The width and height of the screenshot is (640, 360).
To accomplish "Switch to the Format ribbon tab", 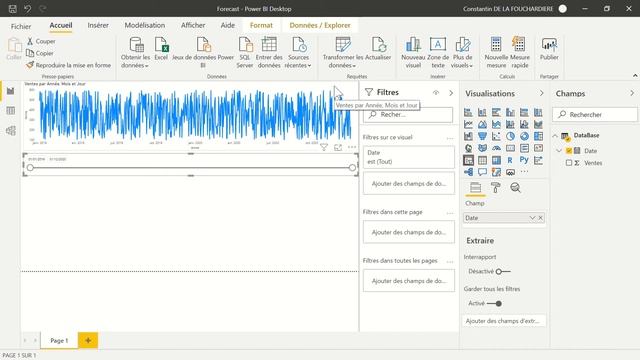I will pyautogui.click(x=261, y=25).
